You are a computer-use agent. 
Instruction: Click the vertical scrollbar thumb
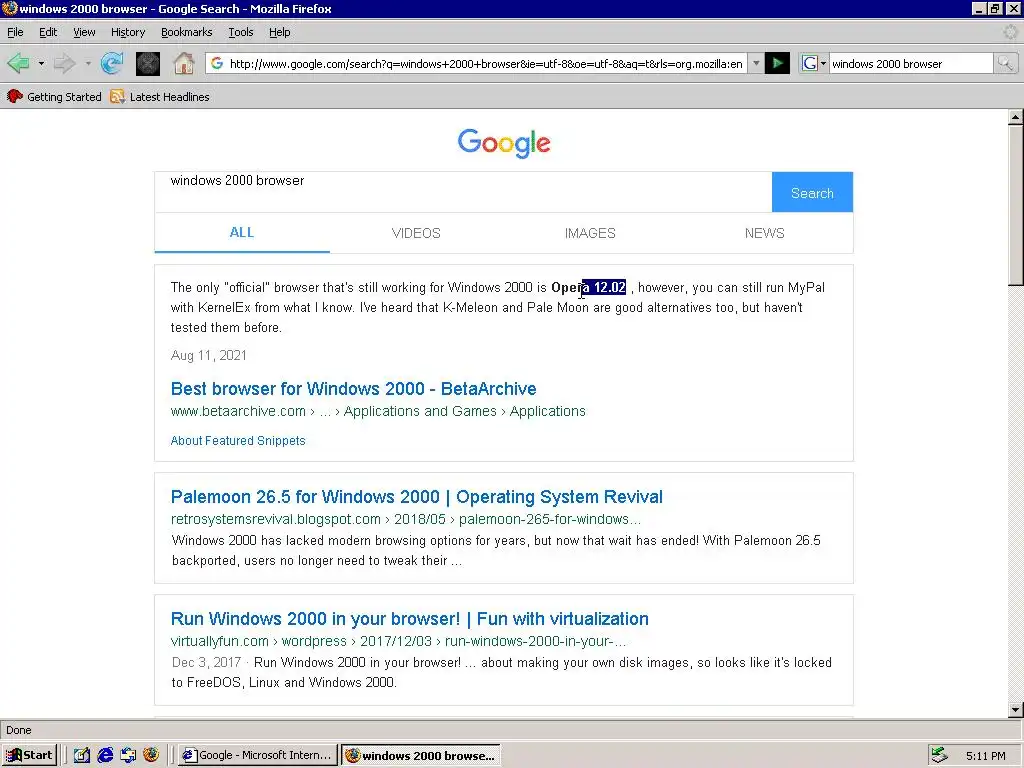tap(1015, 206)
